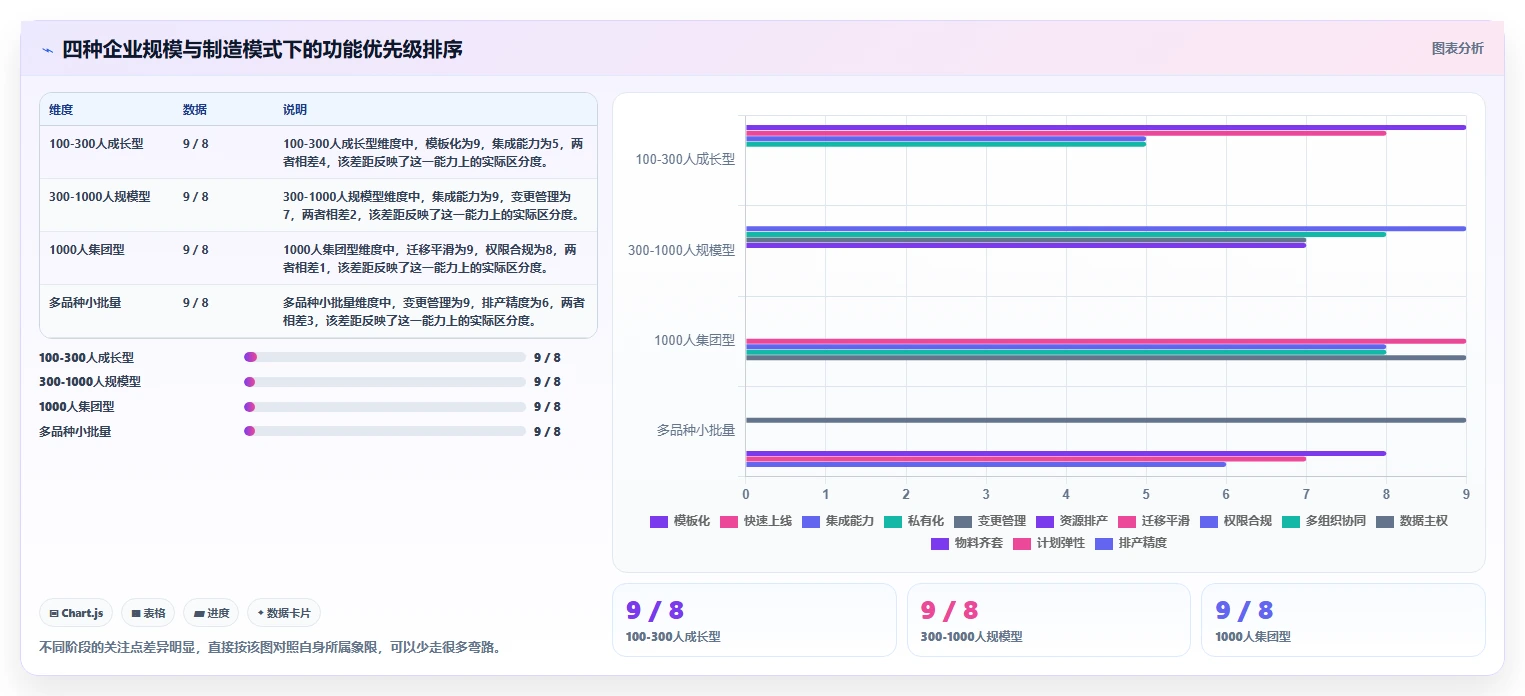Click the lightning icon beside the page title
This screenshot has height=696, width=1525.
[x=47, y=50]
